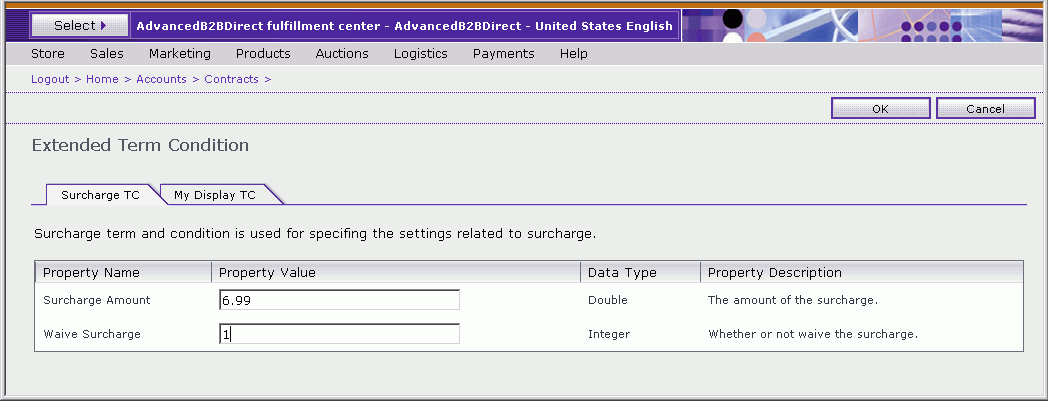Return to Contracts via the breadcrumb
Viewport: 1048px width, 401px height.
tap(231, 79)
